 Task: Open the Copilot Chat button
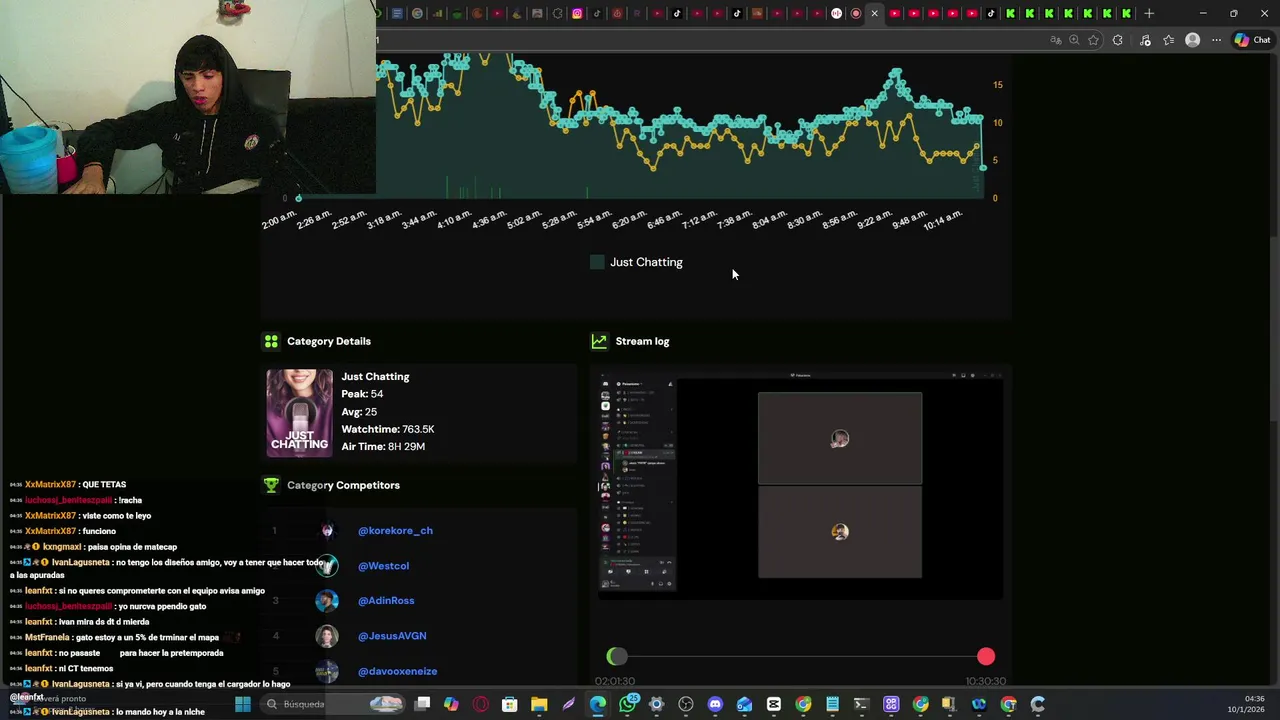click(1252, 40)
